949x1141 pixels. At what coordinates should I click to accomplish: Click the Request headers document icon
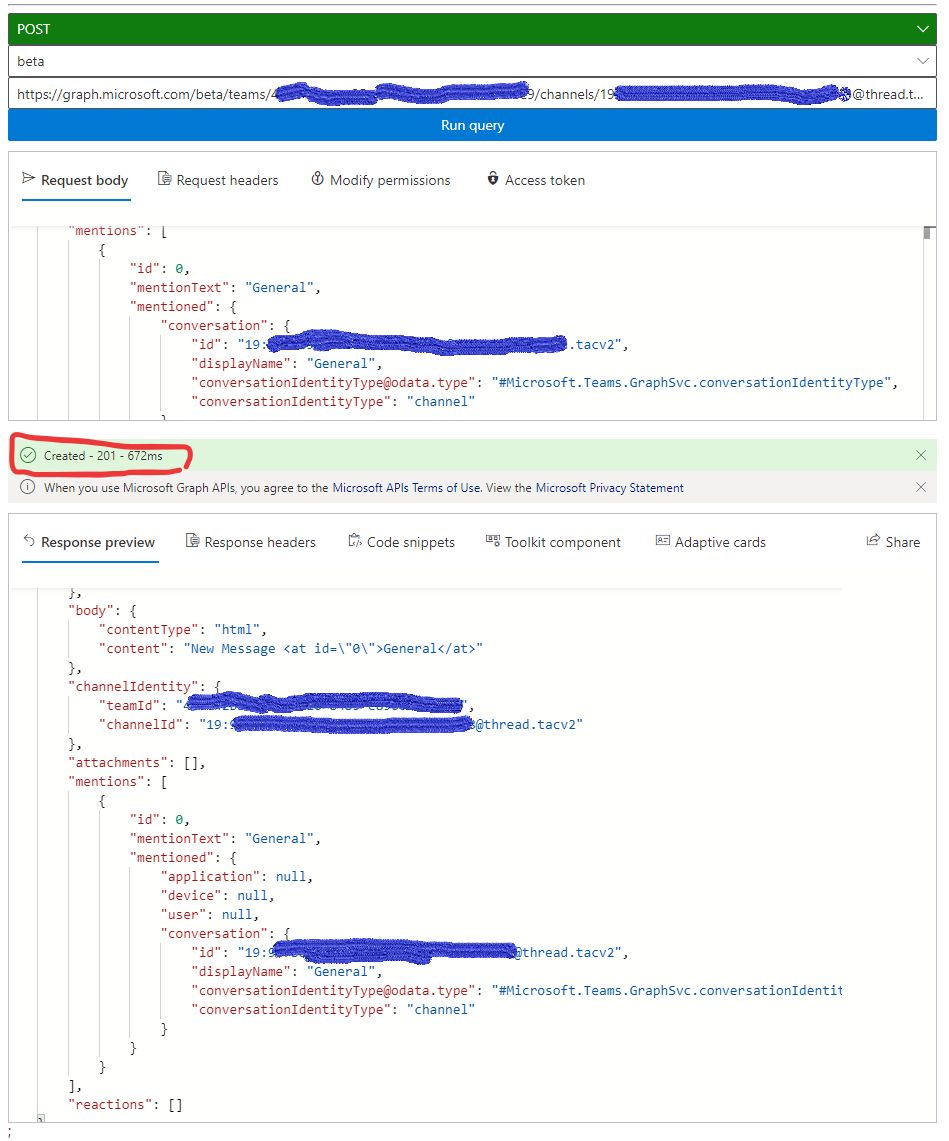tap(164, 179)
